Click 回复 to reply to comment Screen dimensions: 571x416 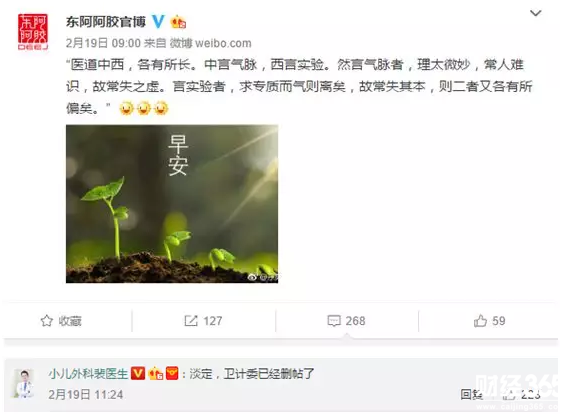pyautogui.click(x=471, y=395)
